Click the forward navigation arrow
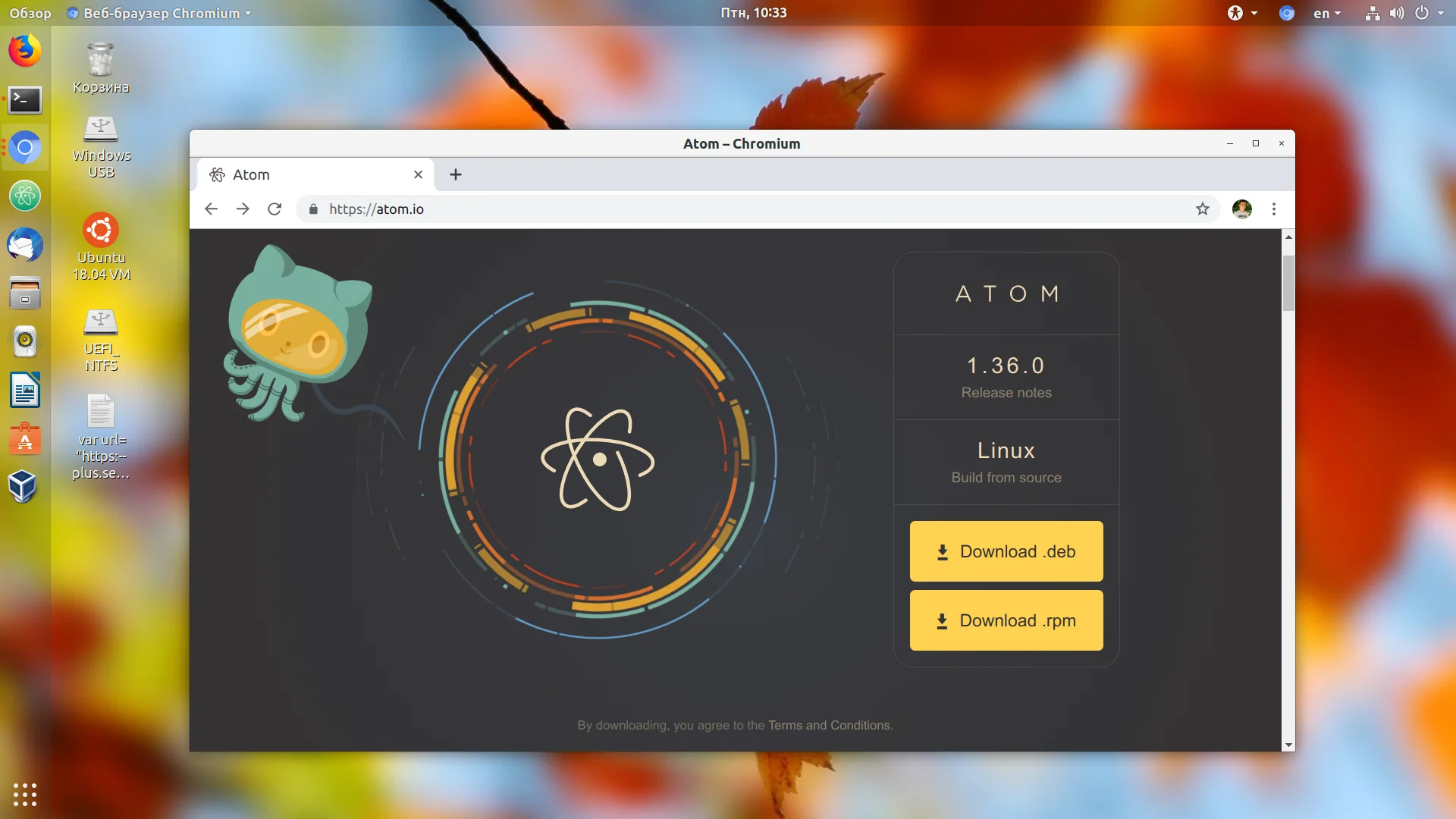The height and width of the screenshot is (819, 1456). (x=243, y=209)
